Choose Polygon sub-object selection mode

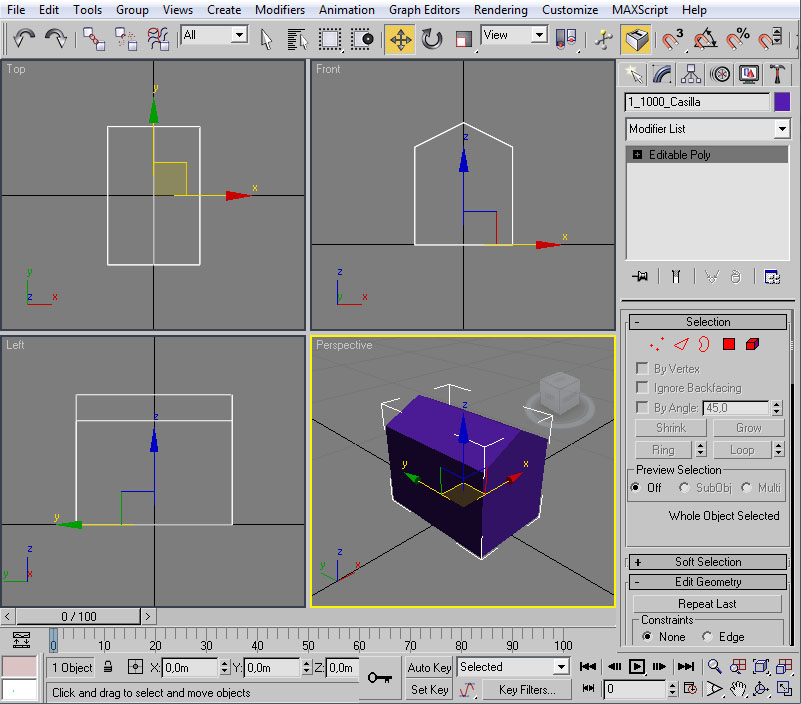[729, 345]
